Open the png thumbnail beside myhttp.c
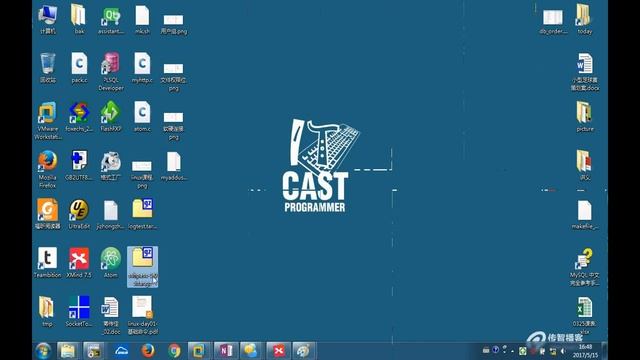Screen dimensions: 640x360 point(173,68)
